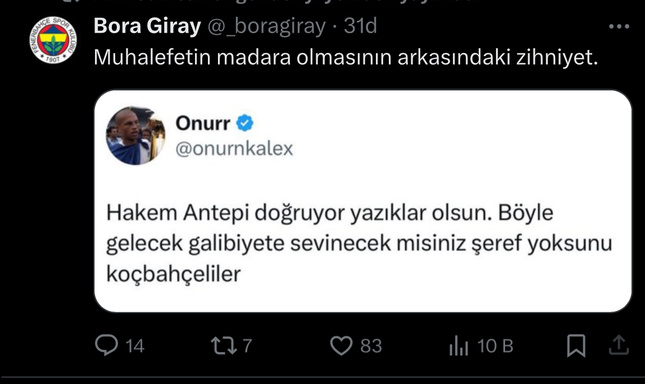Like the tweet with the heart icon

click(x=341, y=346)
